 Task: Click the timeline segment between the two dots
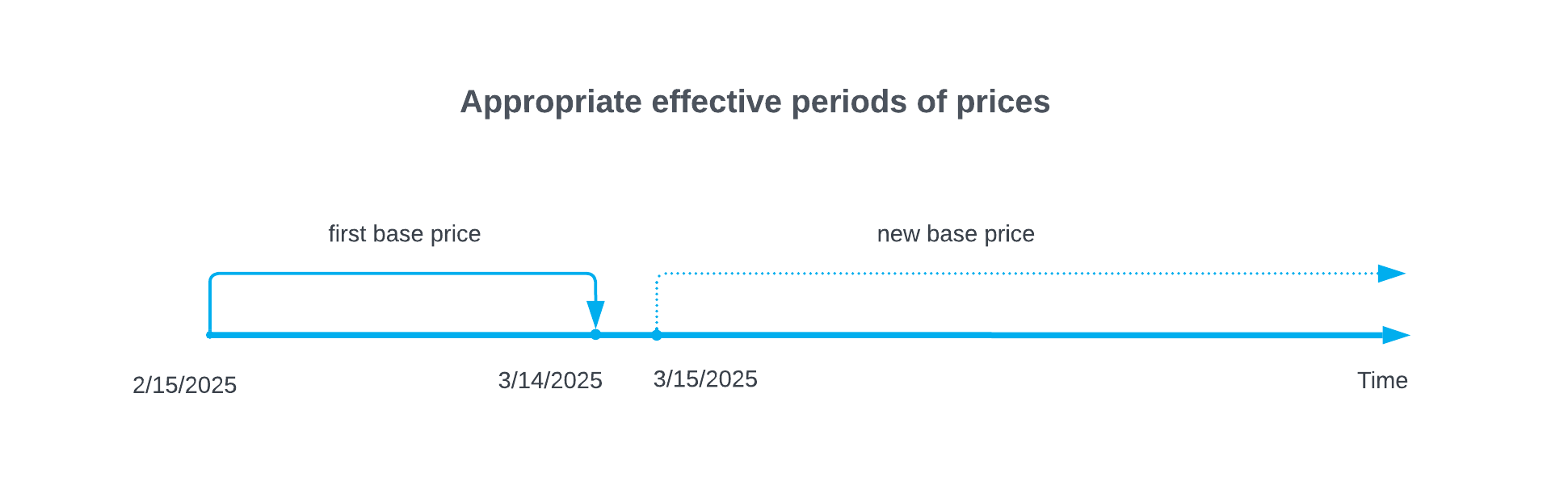626,335
